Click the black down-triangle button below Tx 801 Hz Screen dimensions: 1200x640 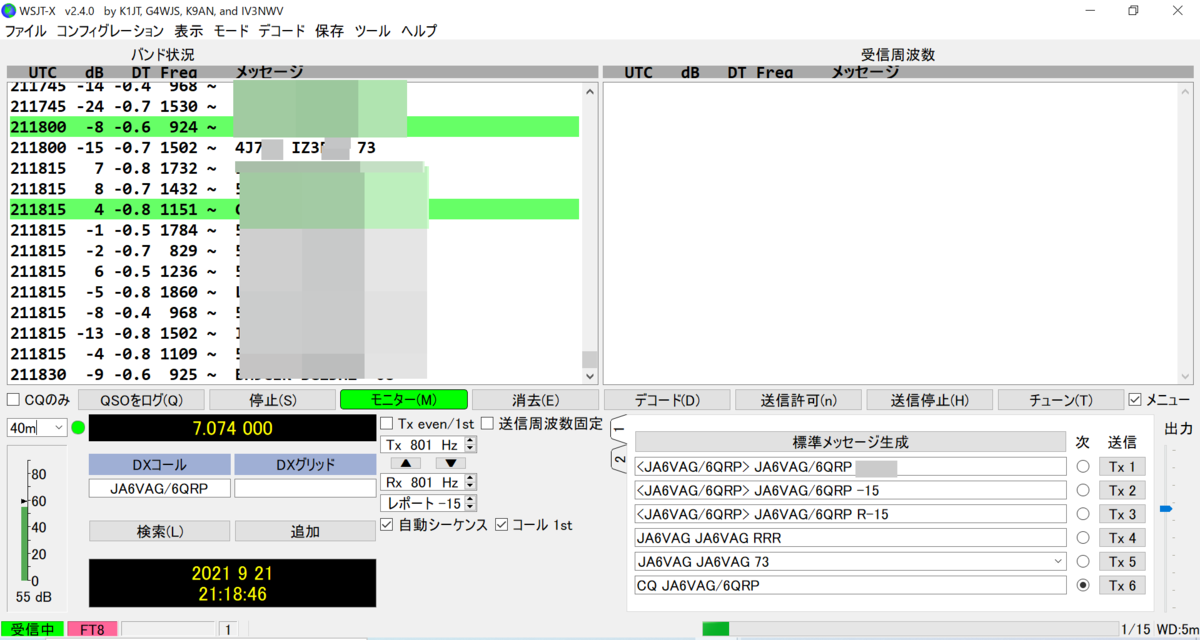pyautogui.click(x=450, y=463)
